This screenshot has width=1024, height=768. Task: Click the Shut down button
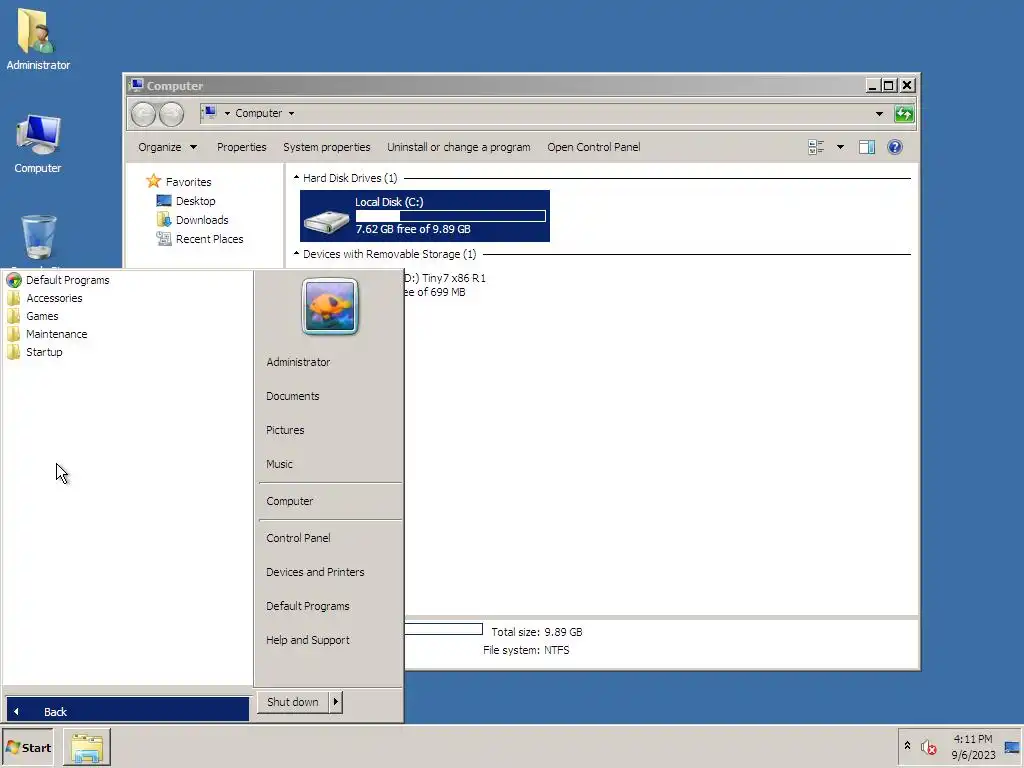click(x=293, y=702)
